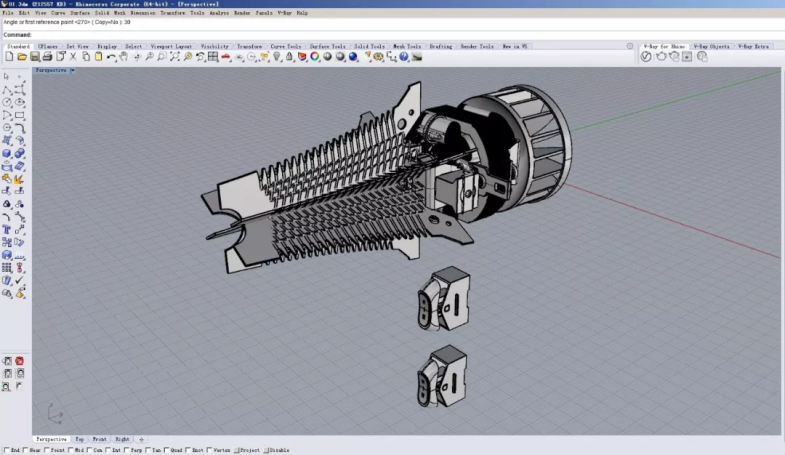Click the Zoom Extents icon

174,57
